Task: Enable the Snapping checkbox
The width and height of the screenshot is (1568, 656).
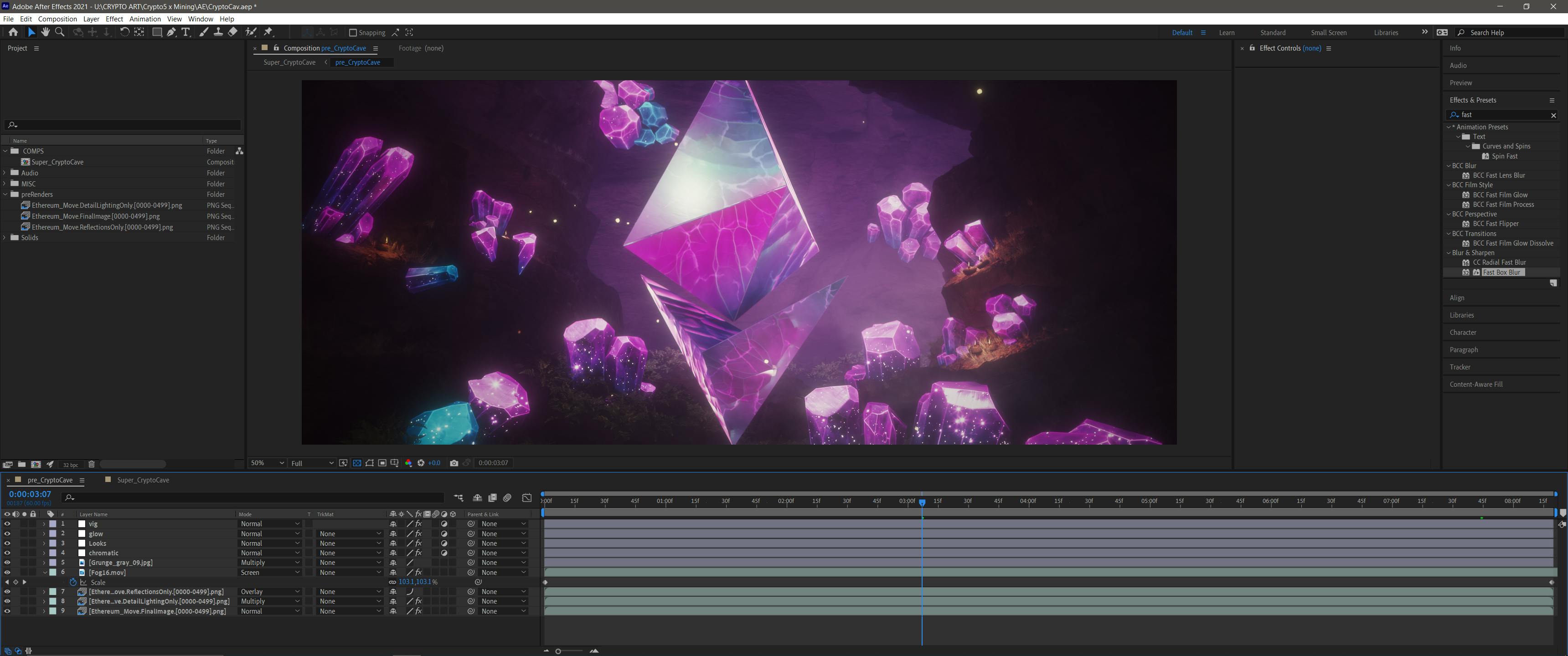Action: pos(352,33)
